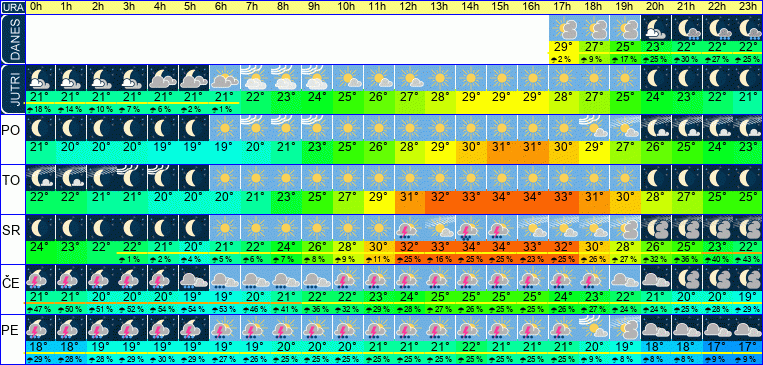Select the PO 7h windy sun icon
The image size is (763, 365).
pos(256,128)
